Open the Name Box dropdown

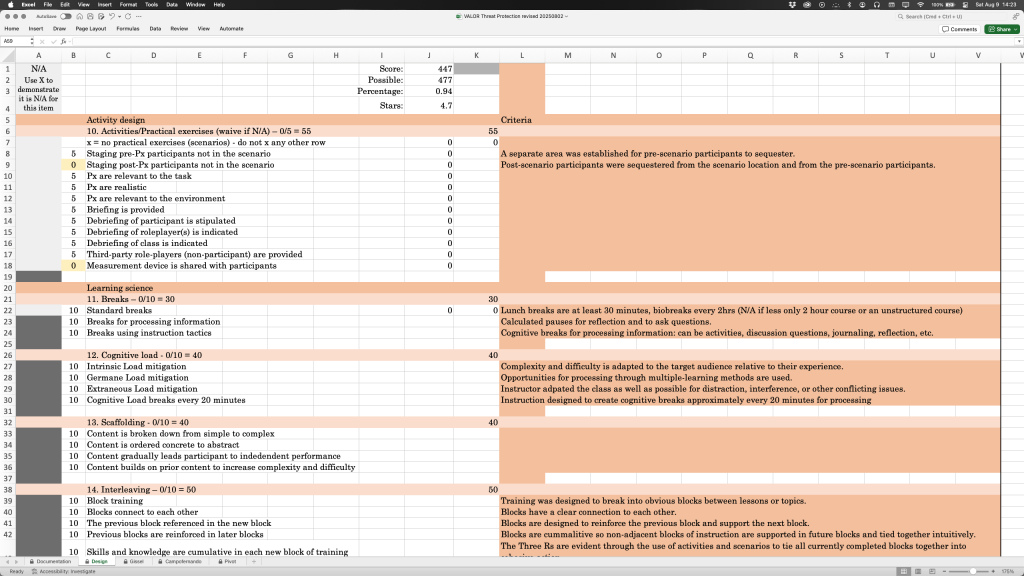pos(31,41)
